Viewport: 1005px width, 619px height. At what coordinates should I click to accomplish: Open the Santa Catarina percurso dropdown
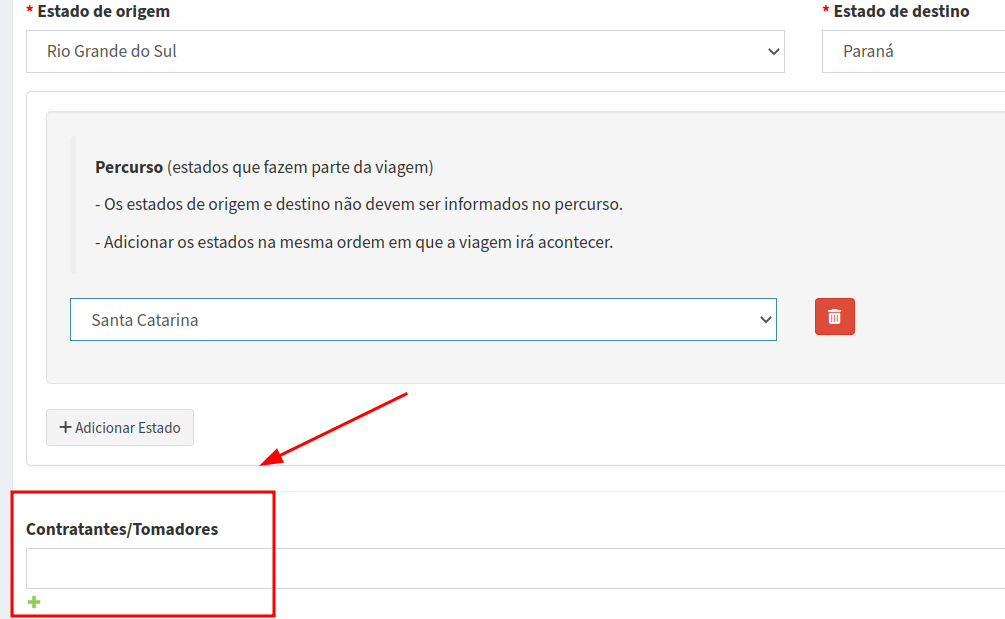422,320
